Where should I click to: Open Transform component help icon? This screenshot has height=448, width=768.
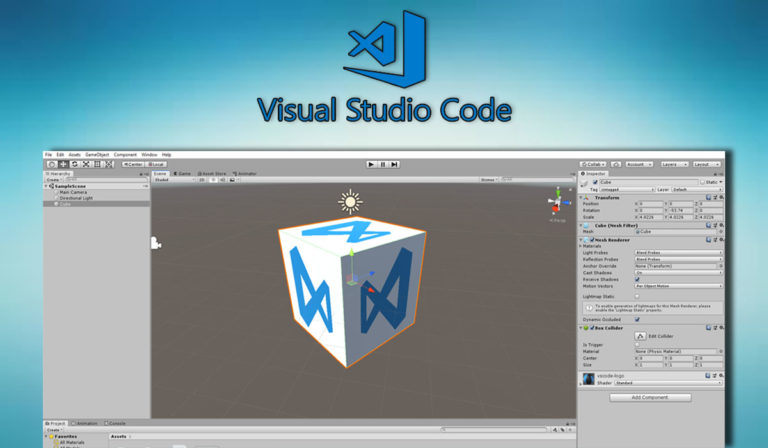(708, 198)
